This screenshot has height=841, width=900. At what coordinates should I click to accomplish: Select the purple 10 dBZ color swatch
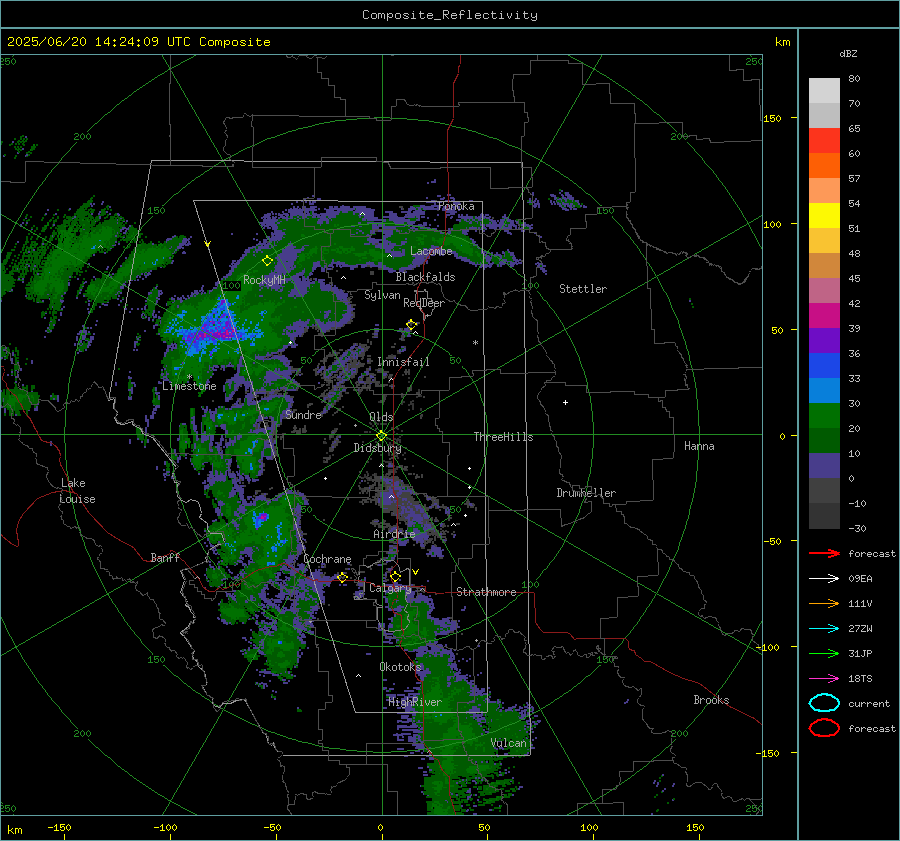click(x=824, y=465)
